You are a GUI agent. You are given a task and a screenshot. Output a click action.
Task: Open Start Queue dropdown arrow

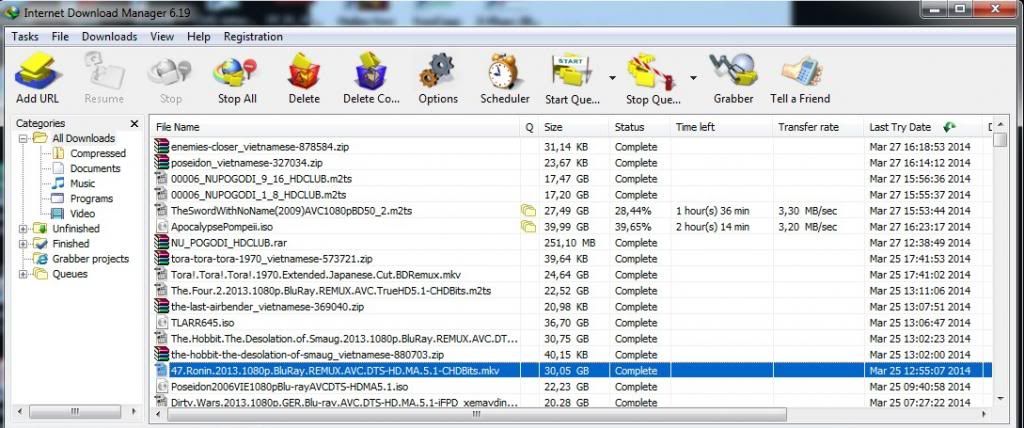(x=612, y=78)
